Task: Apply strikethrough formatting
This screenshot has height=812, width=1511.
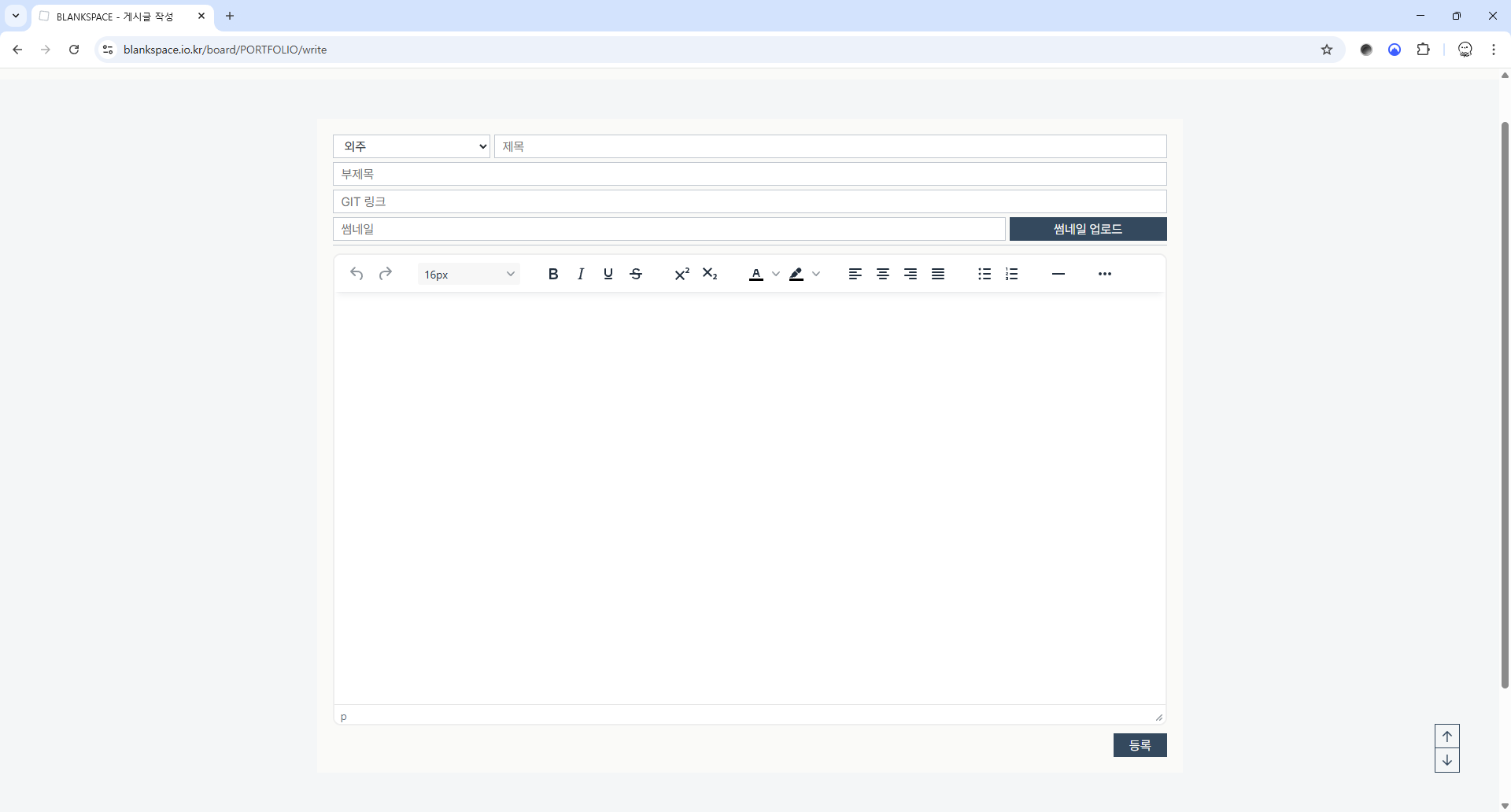Action: coord(636,274)
